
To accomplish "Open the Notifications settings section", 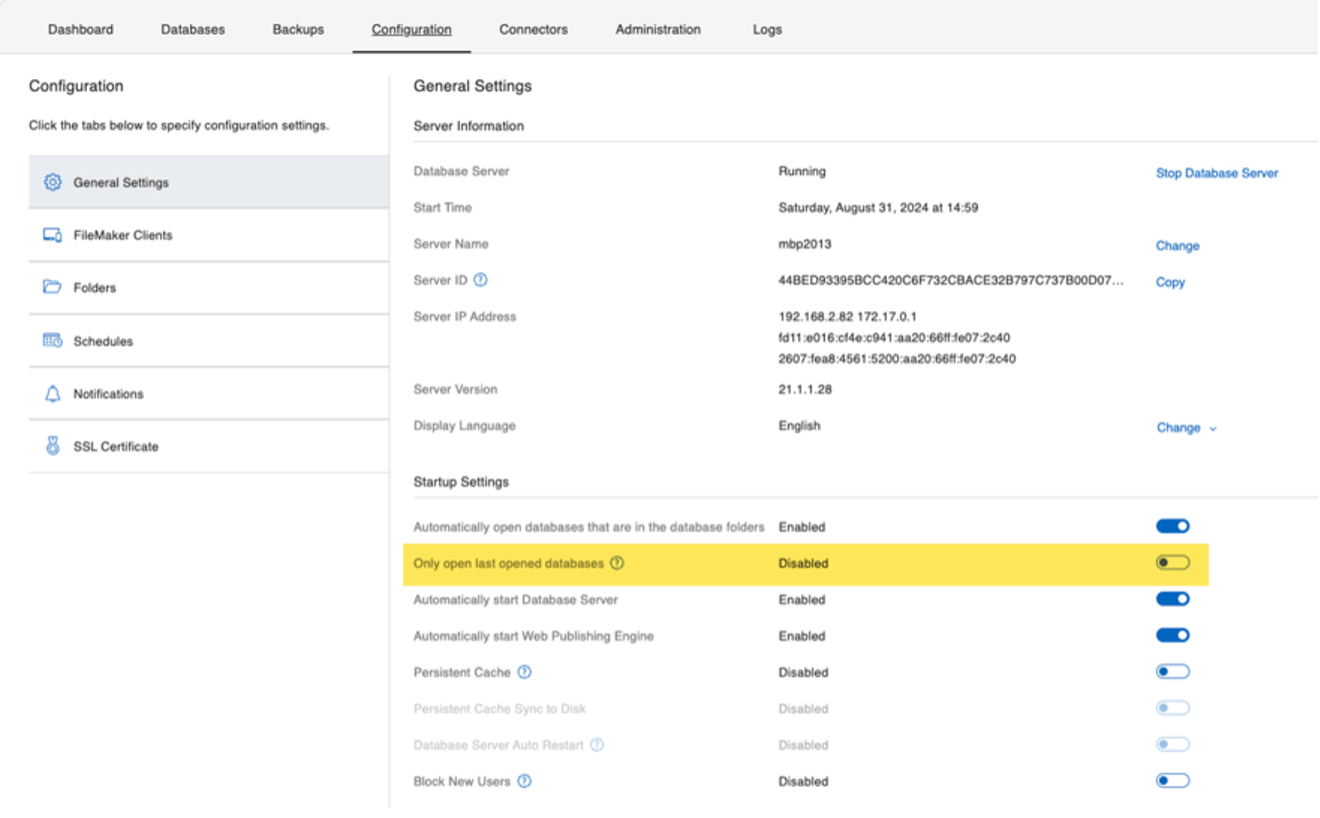I will 209,394.
